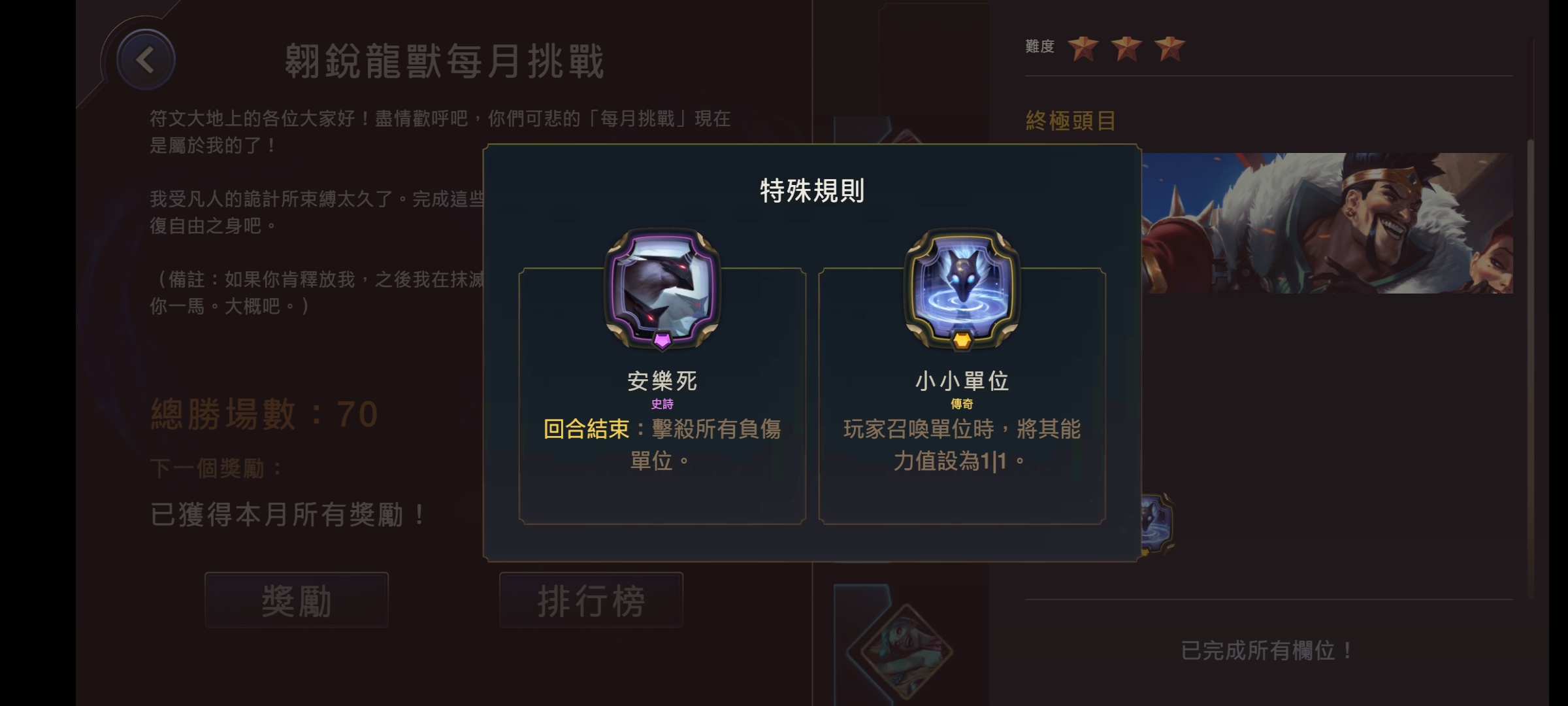This screenshot has height=706, width=1568.
Task: Click the 終極頭目 section heading
Action: [1071, 121]
